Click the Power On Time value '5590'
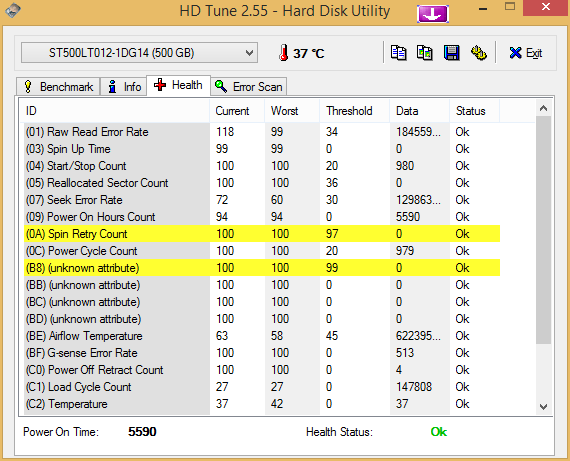570x461 pixels. (x=142, y=432)
